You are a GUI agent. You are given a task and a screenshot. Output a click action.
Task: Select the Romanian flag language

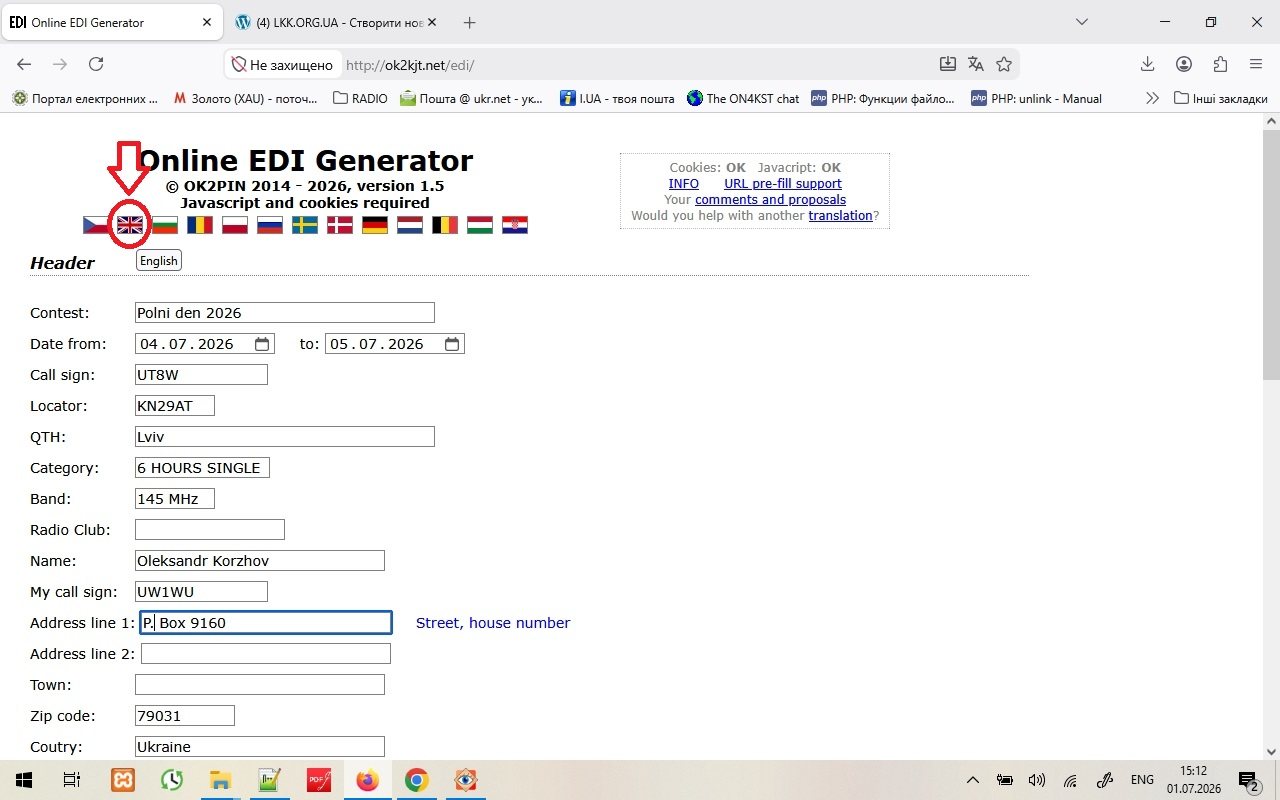point(200,226)
